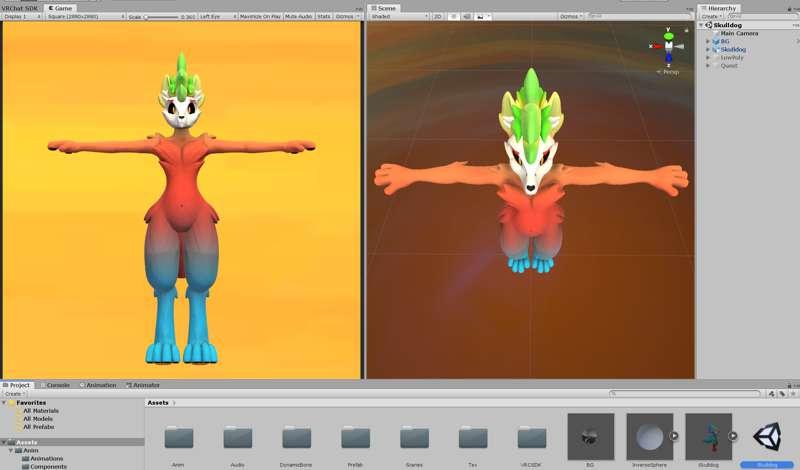The width and height of the screenshot is (800, 470).
Task: Select the Skulldog model thumbnail
Action: click(x=709, y=436)
